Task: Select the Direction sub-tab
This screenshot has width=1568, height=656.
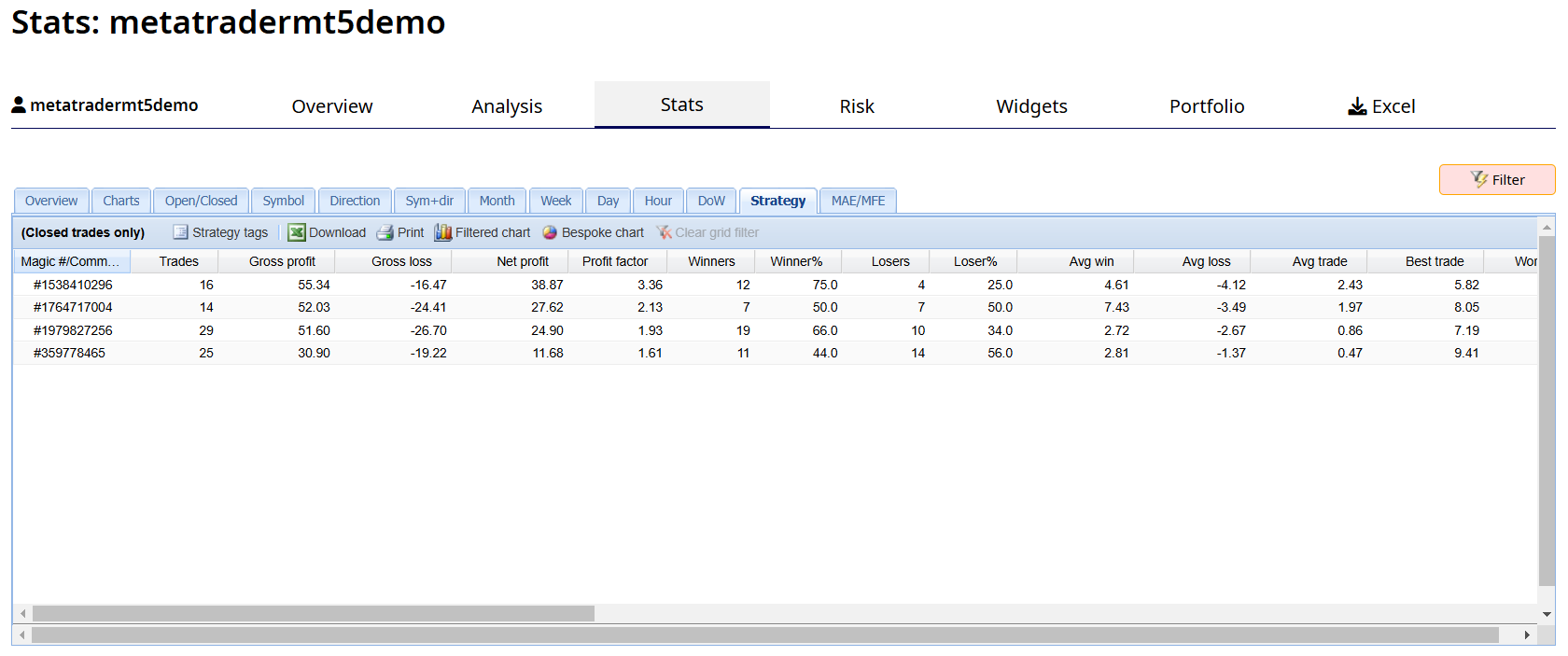Action: [x=355, y=201]
